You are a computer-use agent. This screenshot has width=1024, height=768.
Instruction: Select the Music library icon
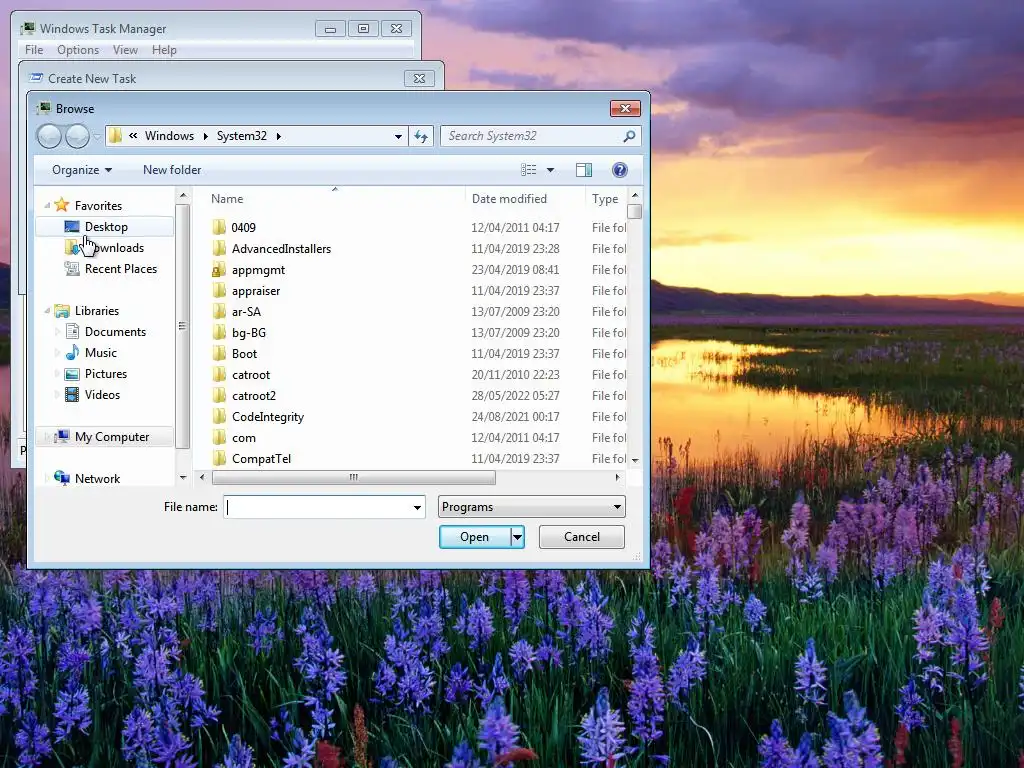coord(72,353)
